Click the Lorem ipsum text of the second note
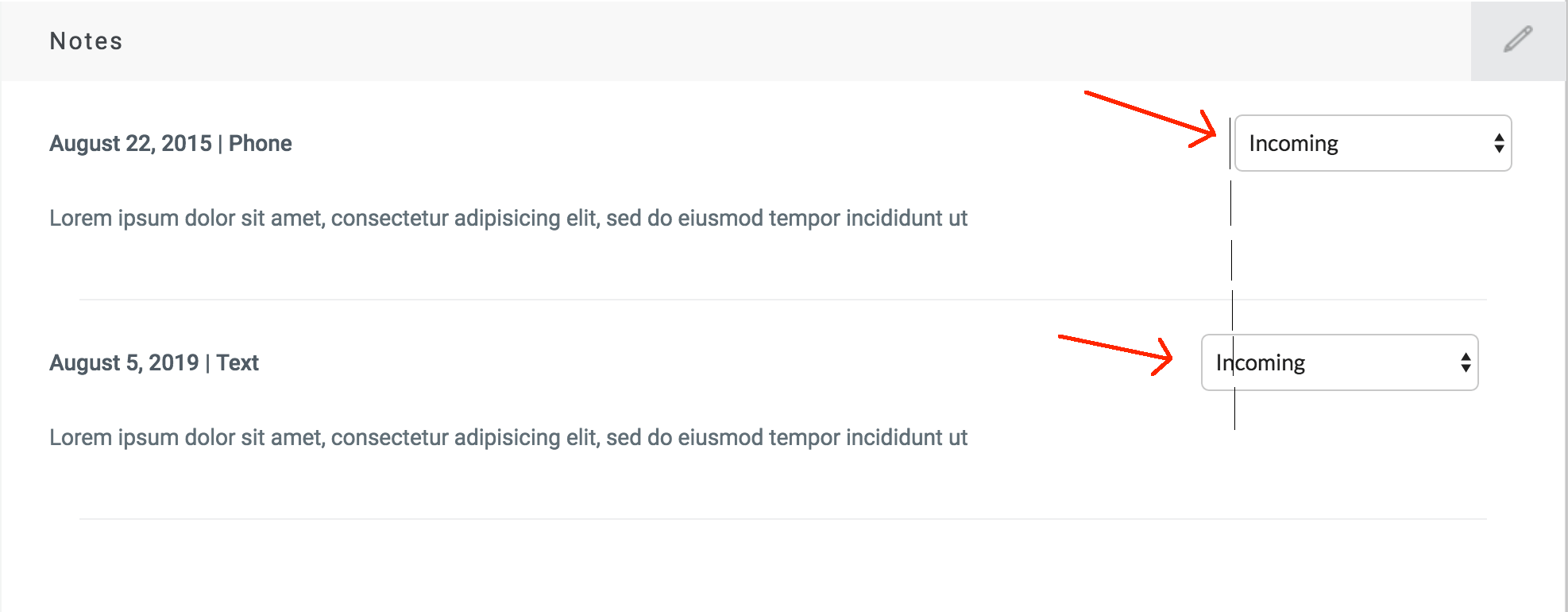Image resolution: width=1568 pixels, height=612 pixels. pyautogui.click(x=508, y=436)
